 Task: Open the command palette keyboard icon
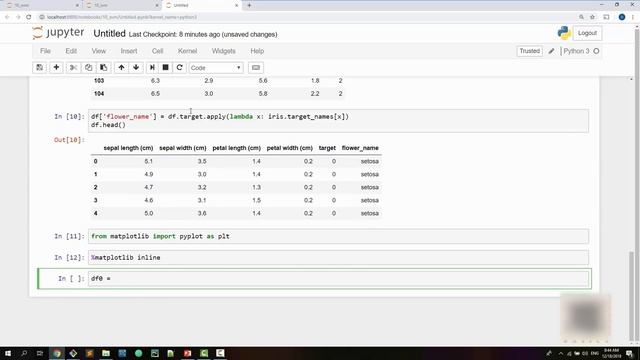coord(256,67)
